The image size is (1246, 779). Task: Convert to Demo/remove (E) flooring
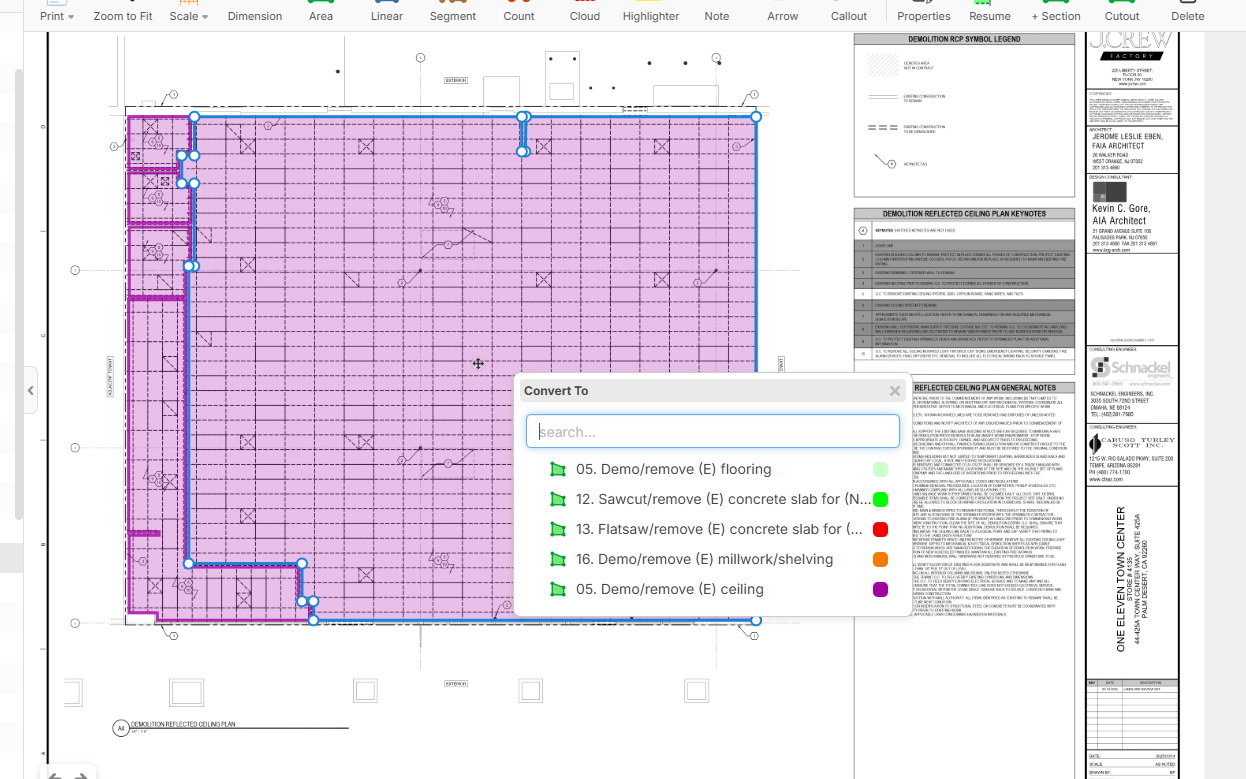point(673,469)
